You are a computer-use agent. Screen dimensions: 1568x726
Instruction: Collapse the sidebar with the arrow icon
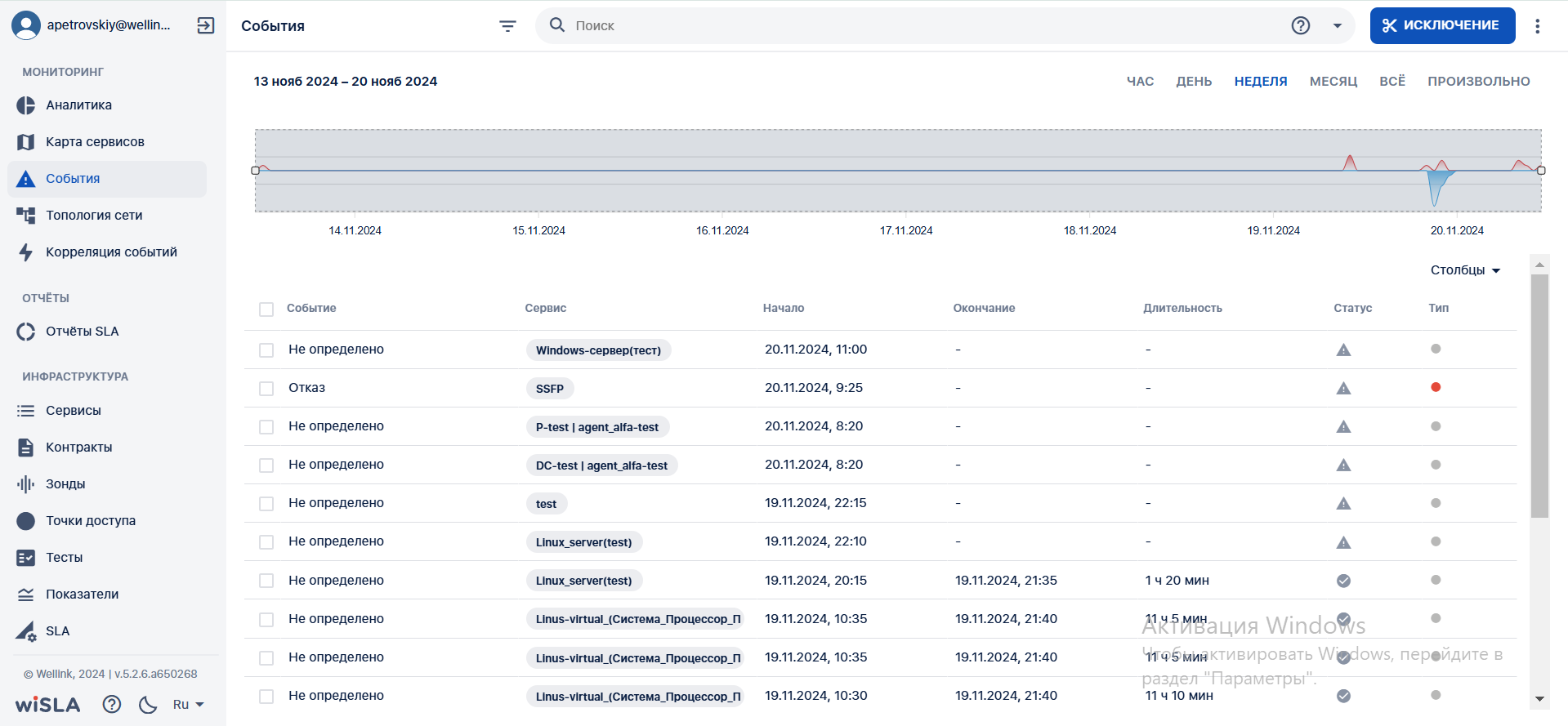coord(206,25)
